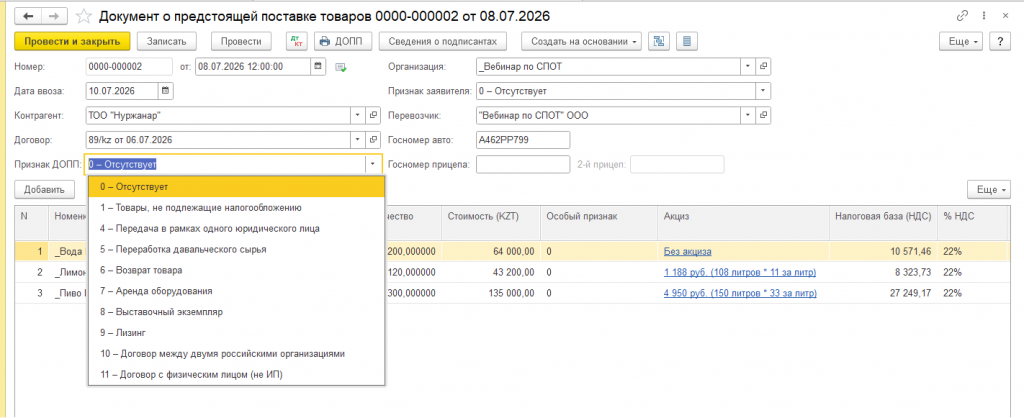Click Провести и закрыть
1024x418 pixels.
pyautogui.click(x=72, y=41)
